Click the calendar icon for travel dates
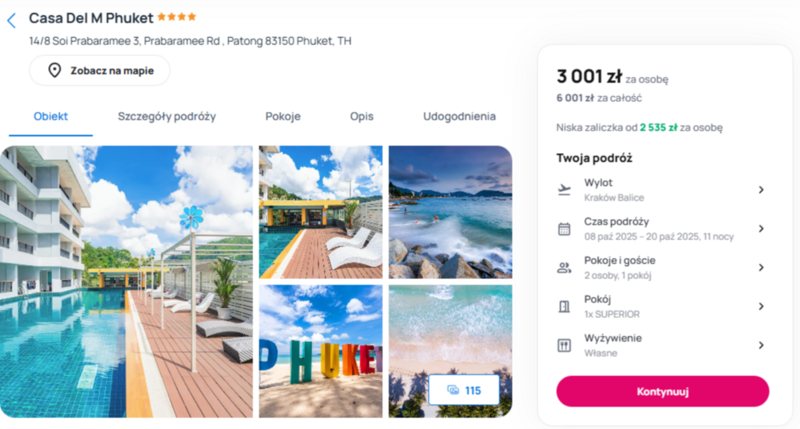The height and width of the screenshot is (429, 800). 564,229
